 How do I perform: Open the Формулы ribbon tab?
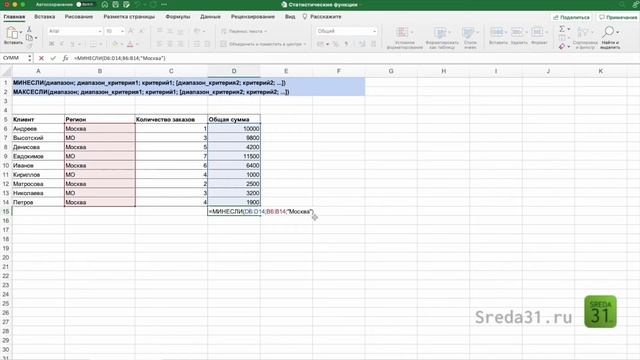(178, 17)
